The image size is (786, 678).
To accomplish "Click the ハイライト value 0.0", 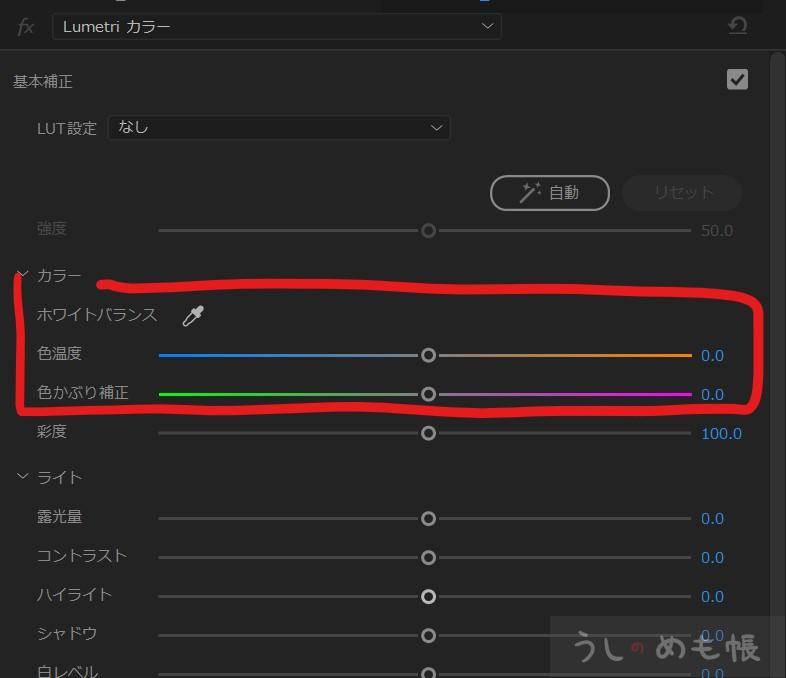I will [712, 597].
